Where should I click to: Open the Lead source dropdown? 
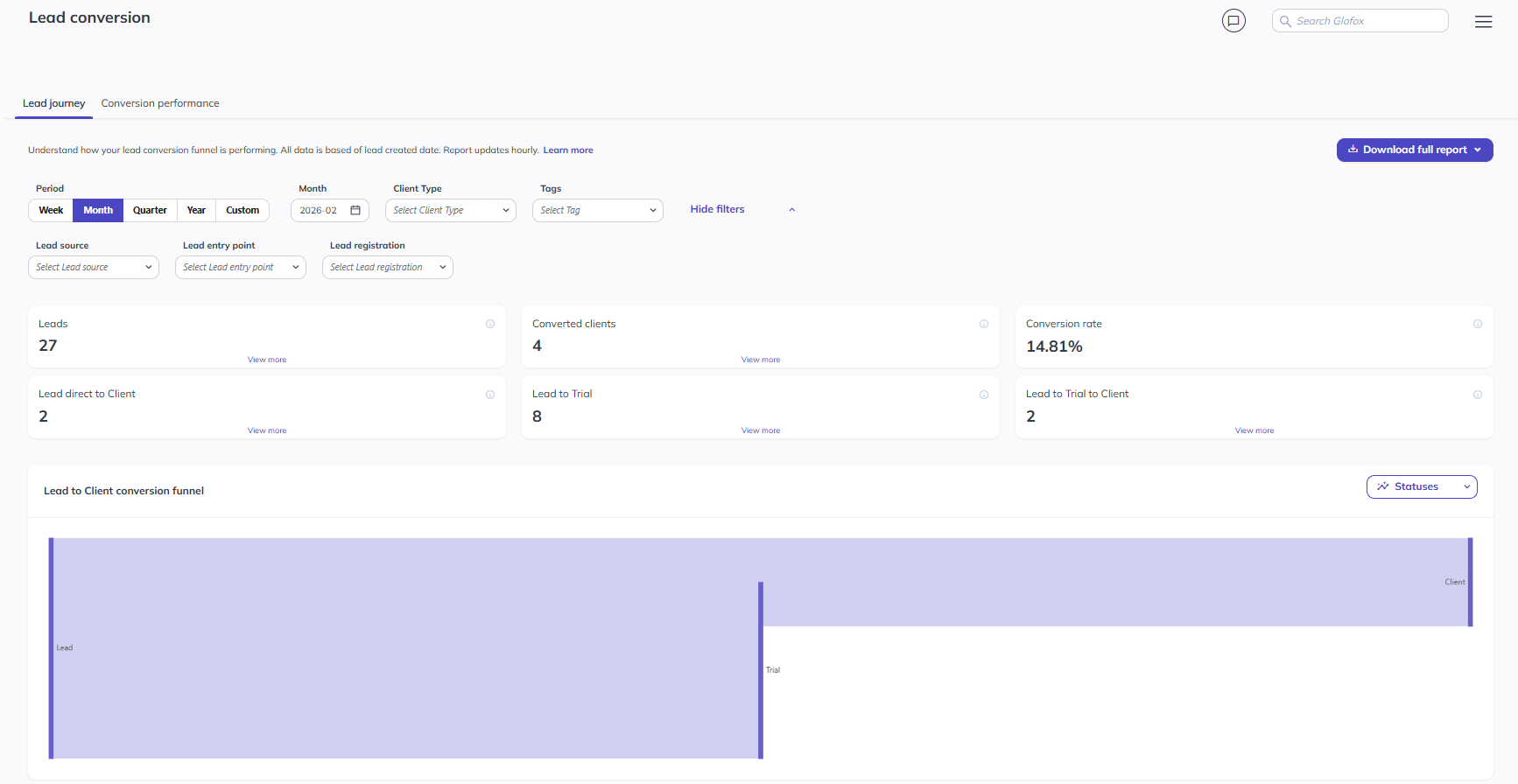click(x=94, y=267)
